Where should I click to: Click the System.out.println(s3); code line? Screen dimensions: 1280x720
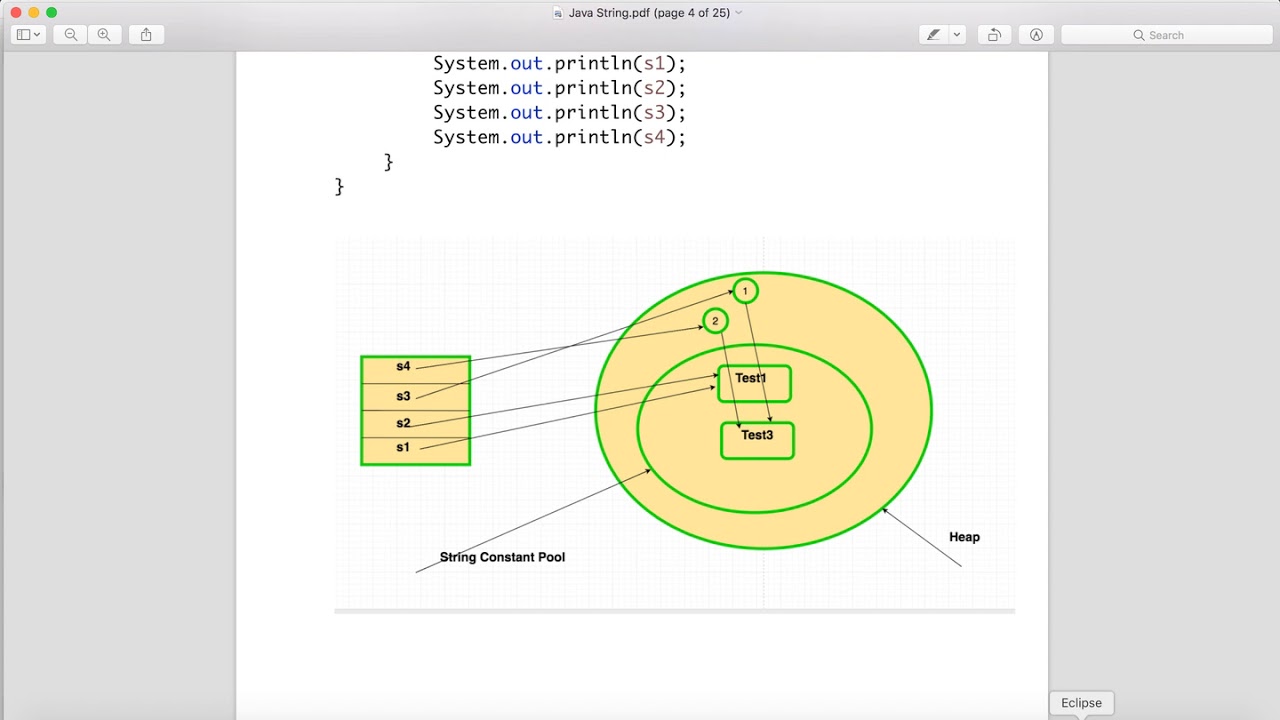point(559,113)
